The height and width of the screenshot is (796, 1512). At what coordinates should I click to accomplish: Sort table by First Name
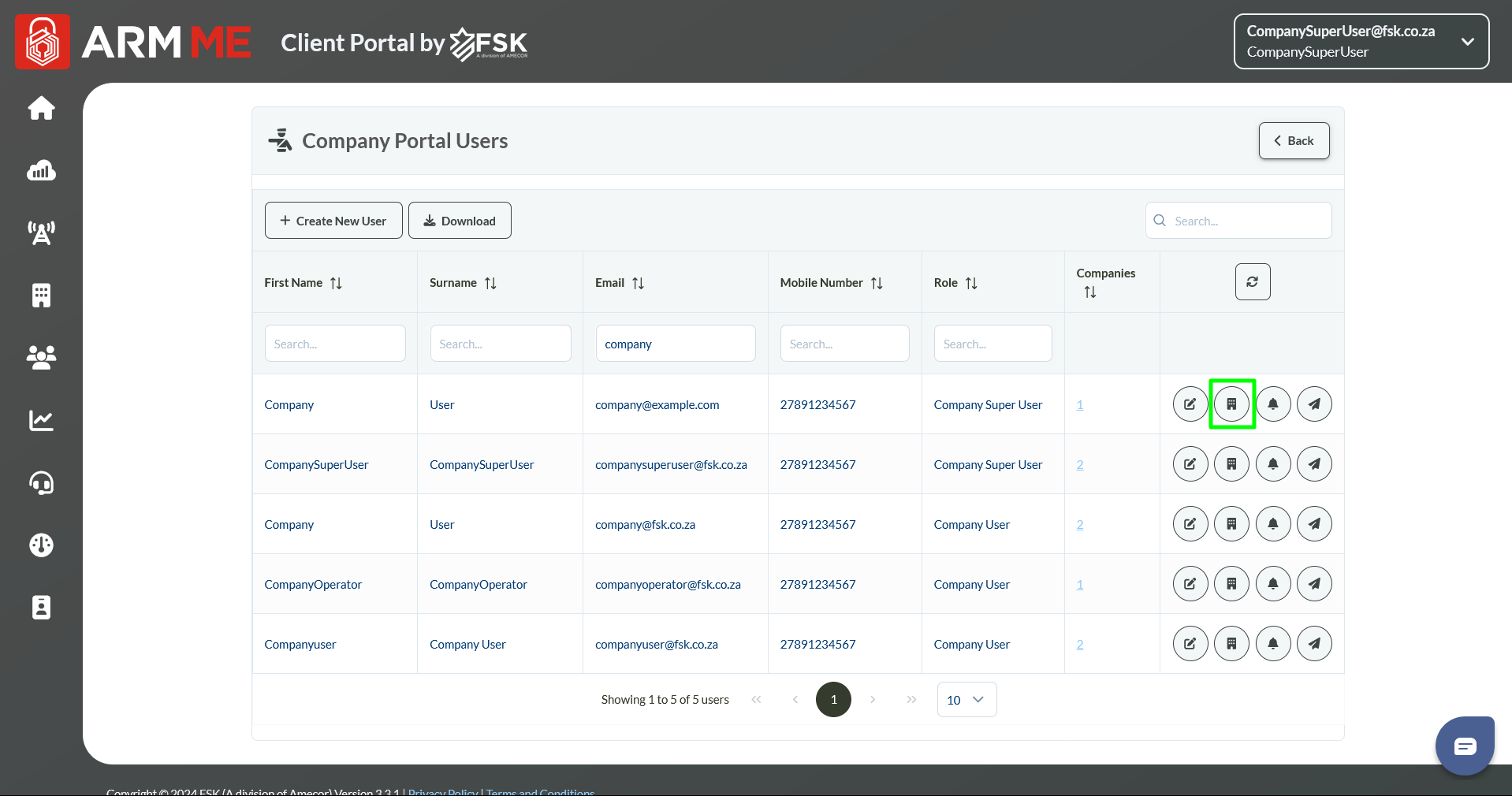(336, 283)
